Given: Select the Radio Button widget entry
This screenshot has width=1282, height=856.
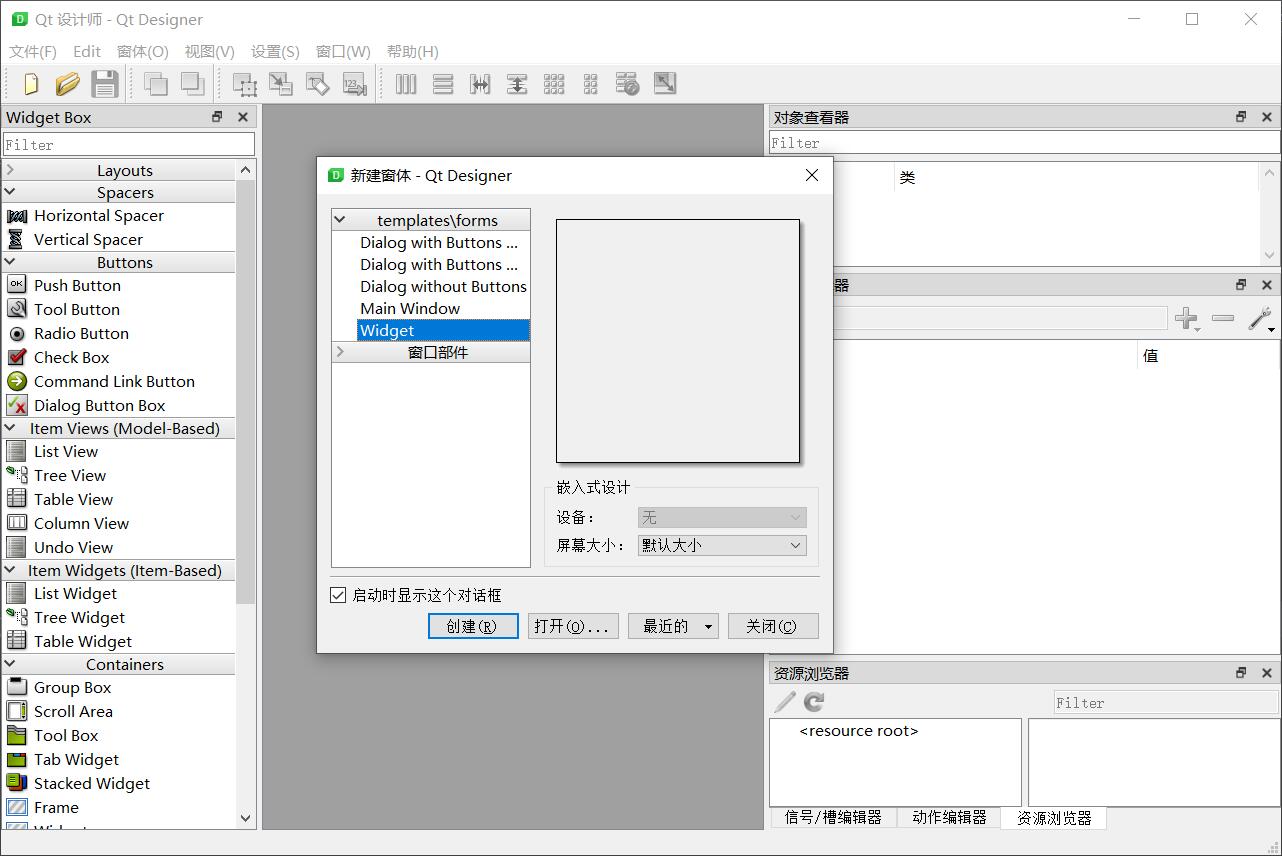Looking at the screenshot, I should pyautogui.click(x=80, y=333).
